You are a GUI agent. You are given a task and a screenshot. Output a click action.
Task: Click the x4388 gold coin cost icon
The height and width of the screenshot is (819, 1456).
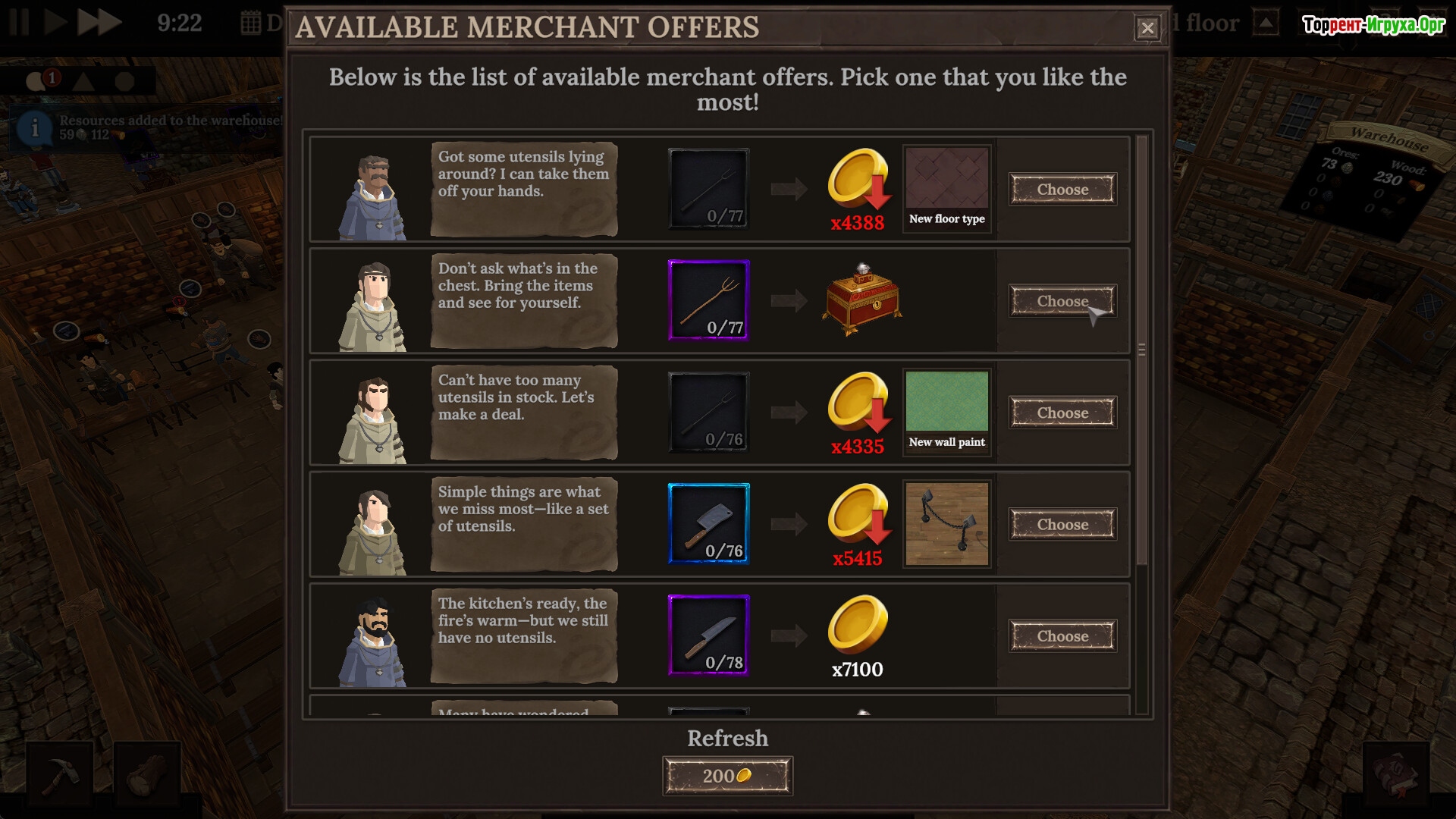tap(858, 180)
